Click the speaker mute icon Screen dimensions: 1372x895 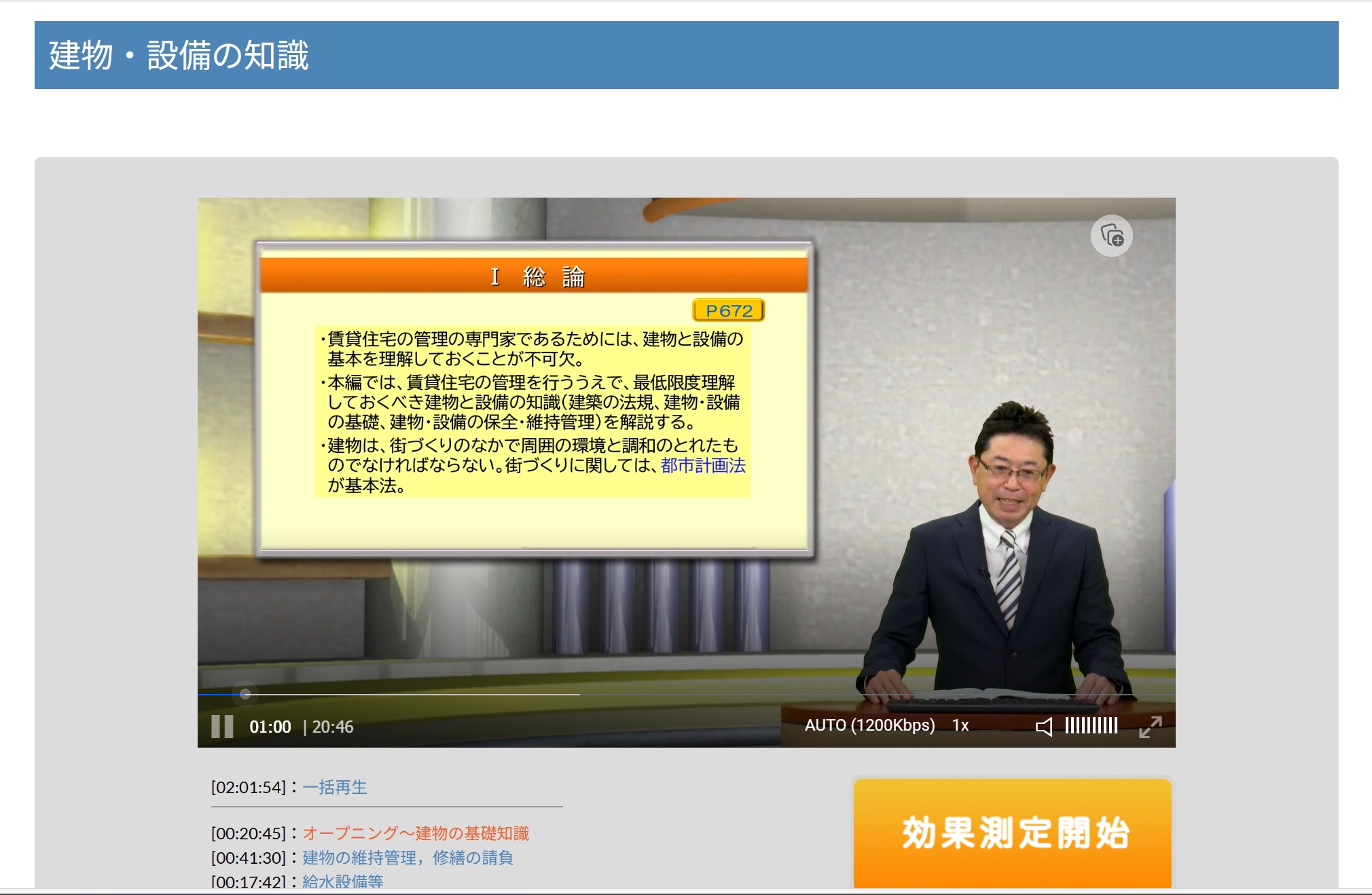point(1044,727)
